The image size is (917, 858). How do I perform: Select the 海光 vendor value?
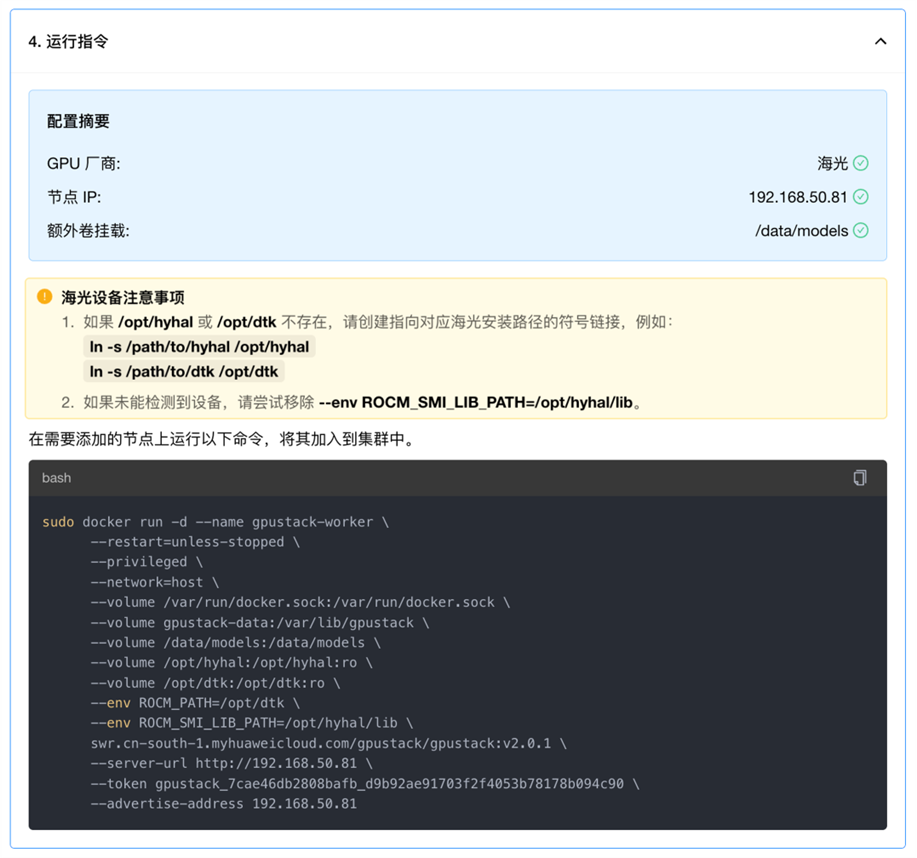click(832, 163)
